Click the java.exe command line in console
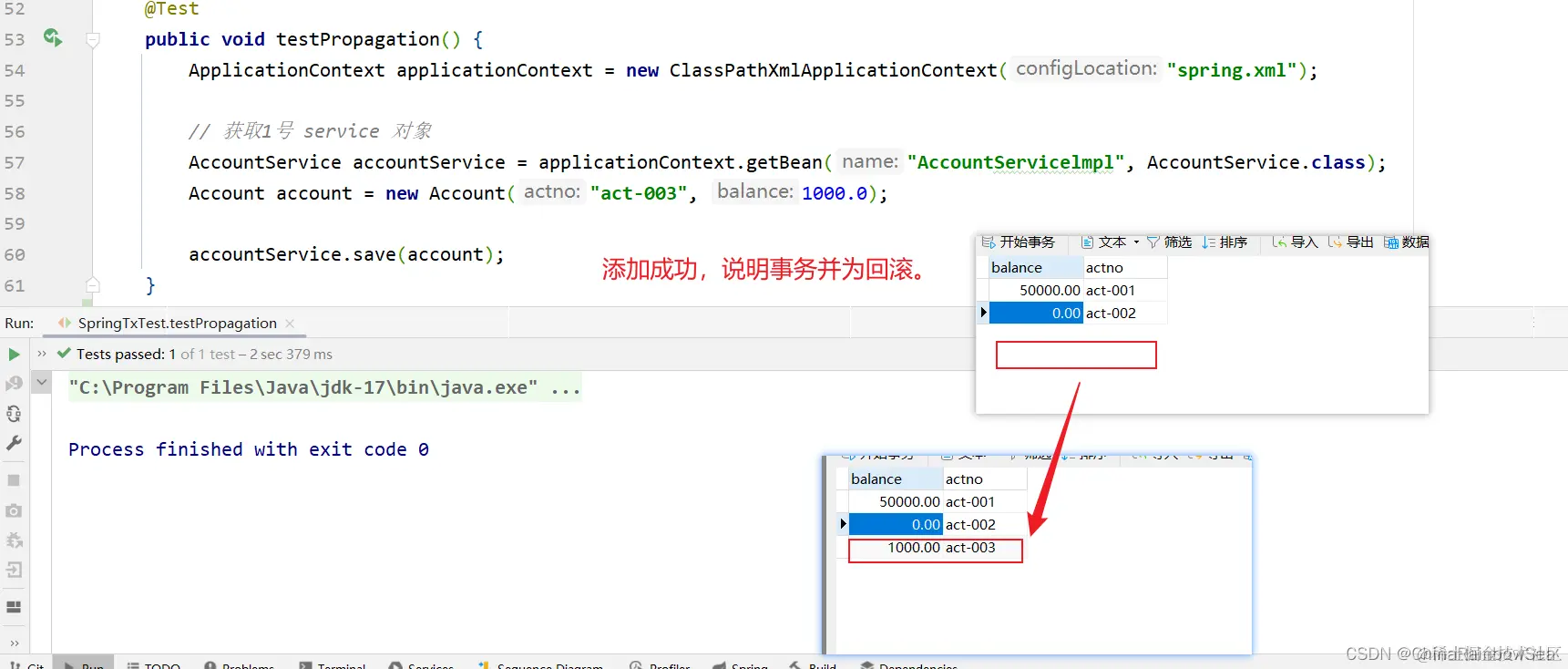Image resolution: width=1568 pixels, height=669 pixels. (x=324, y=387)
